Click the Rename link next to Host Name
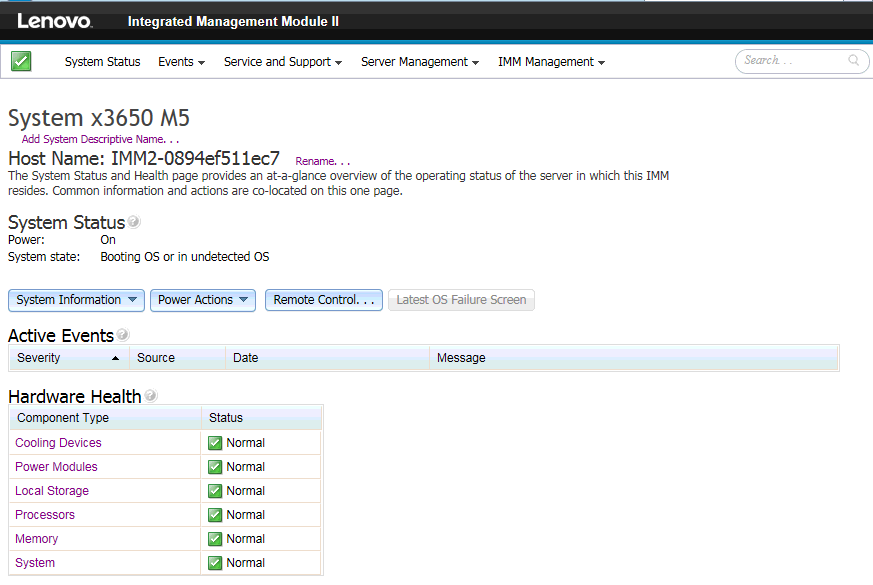The width and height of the screenshot is (873, 585). pyautogui.click(x=322, y=161)
